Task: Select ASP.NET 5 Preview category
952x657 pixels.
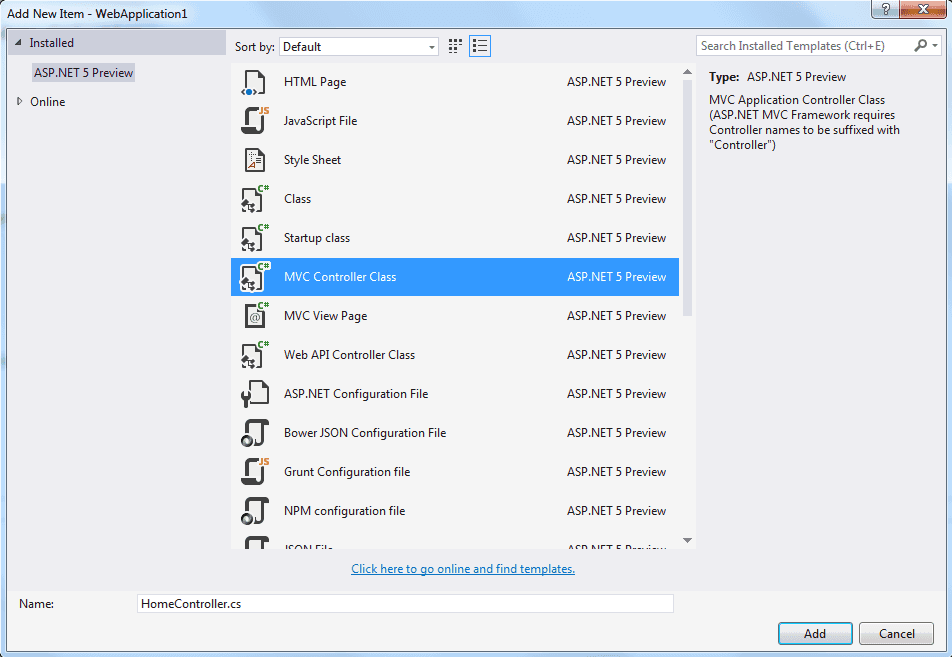Action: (x=83, y=73)
